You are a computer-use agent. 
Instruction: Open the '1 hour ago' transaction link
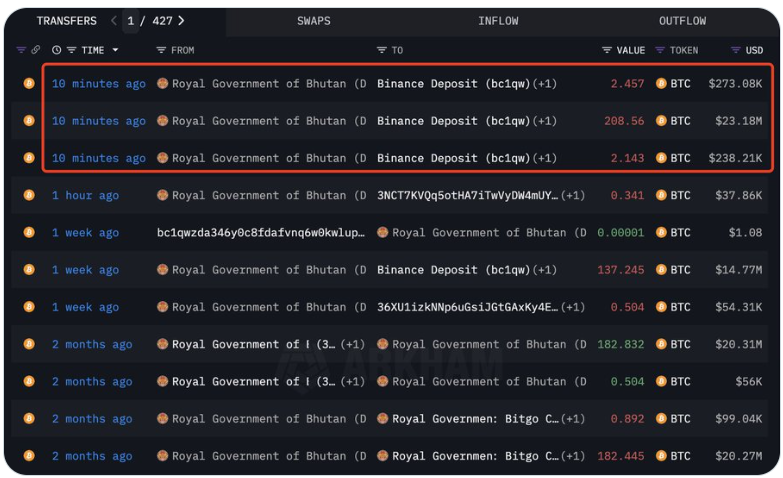[x=85, y=195]
